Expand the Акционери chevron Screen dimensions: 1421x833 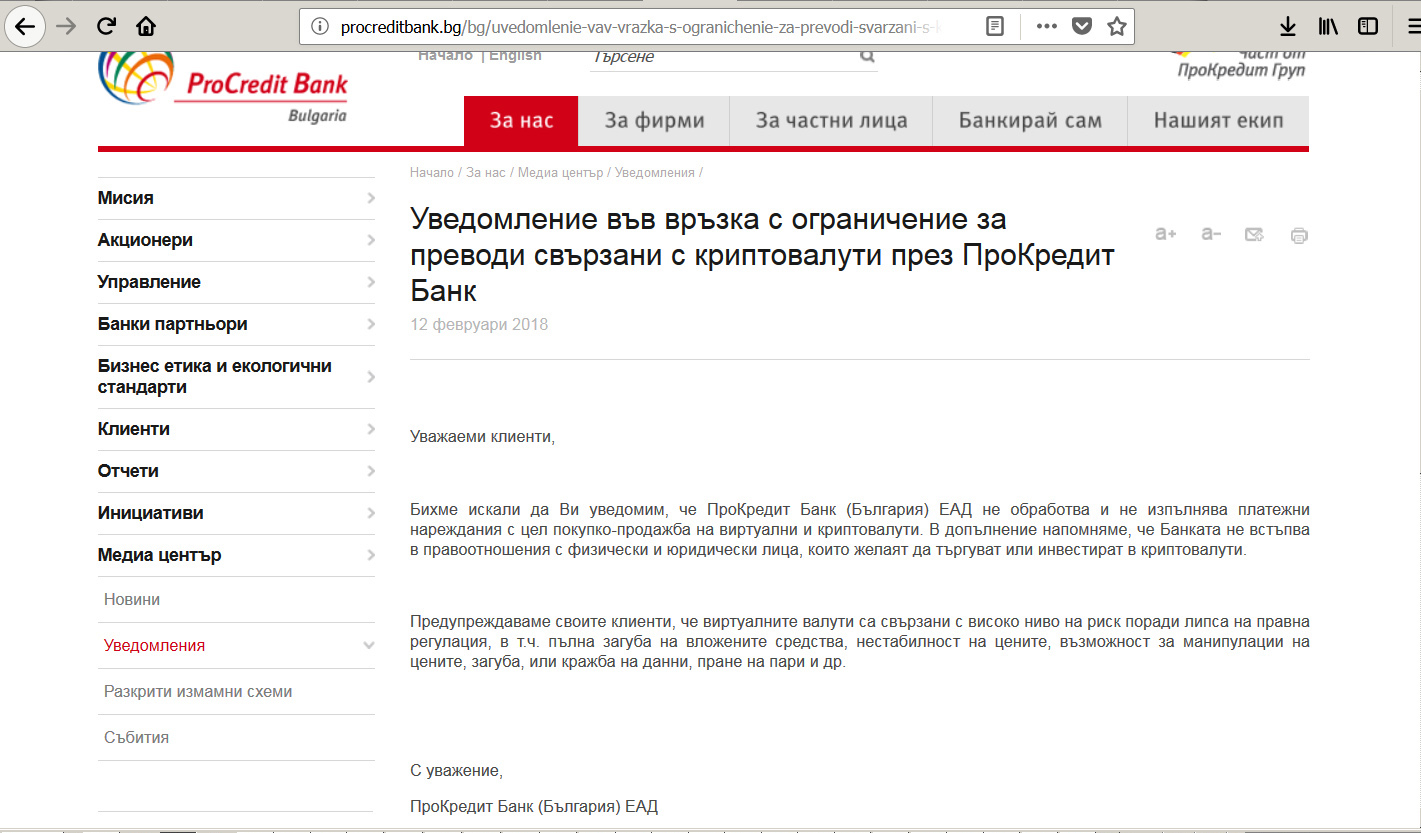coord(371,240)
